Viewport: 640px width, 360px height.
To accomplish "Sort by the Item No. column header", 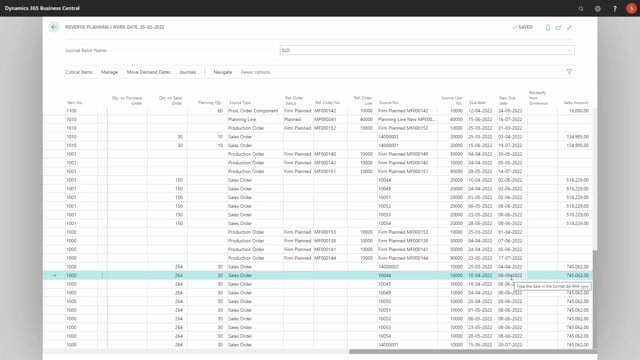I will point(75,103).
